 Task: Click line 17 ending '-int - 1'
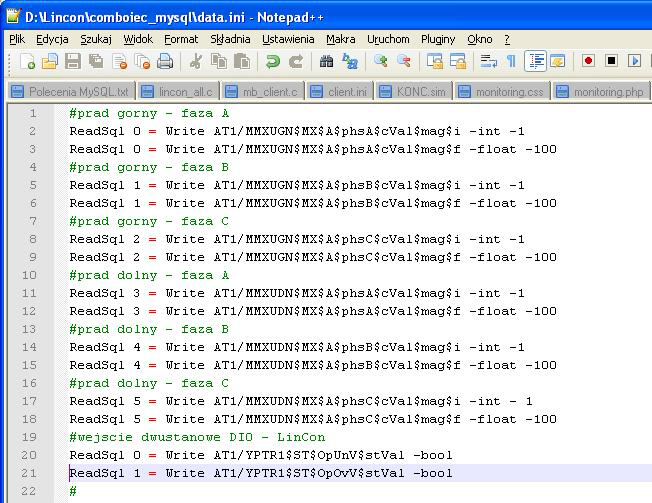tap(301, 401)
